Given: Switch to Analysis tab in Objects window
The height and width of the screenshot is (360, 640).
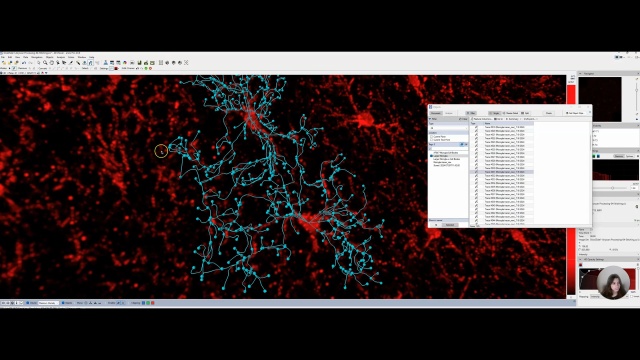Looking at the screenshot, I should point(449,113).
